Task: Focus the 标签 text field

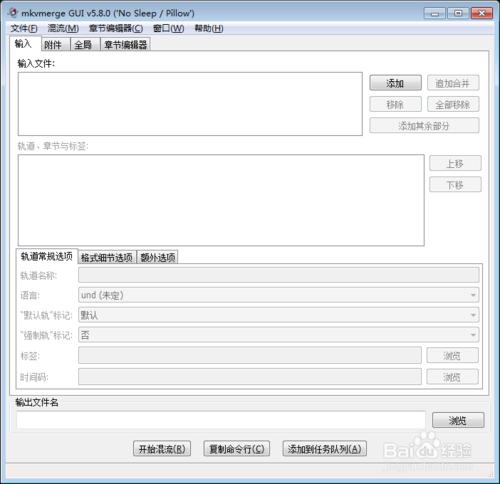Action: click(250, 356)
